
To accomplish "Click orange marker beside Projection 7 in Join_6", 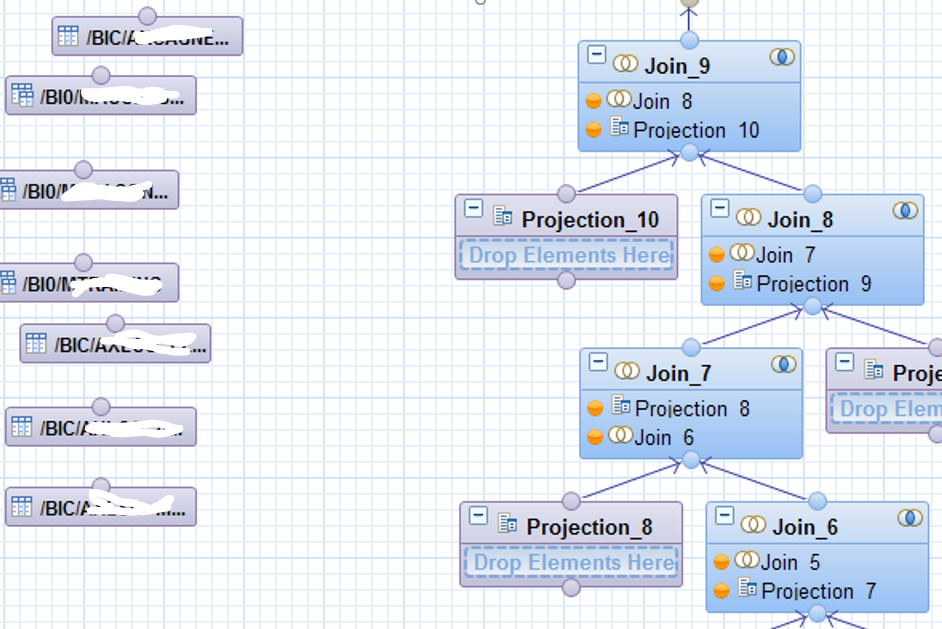I will pyautogui.click(x=722, y=591).
